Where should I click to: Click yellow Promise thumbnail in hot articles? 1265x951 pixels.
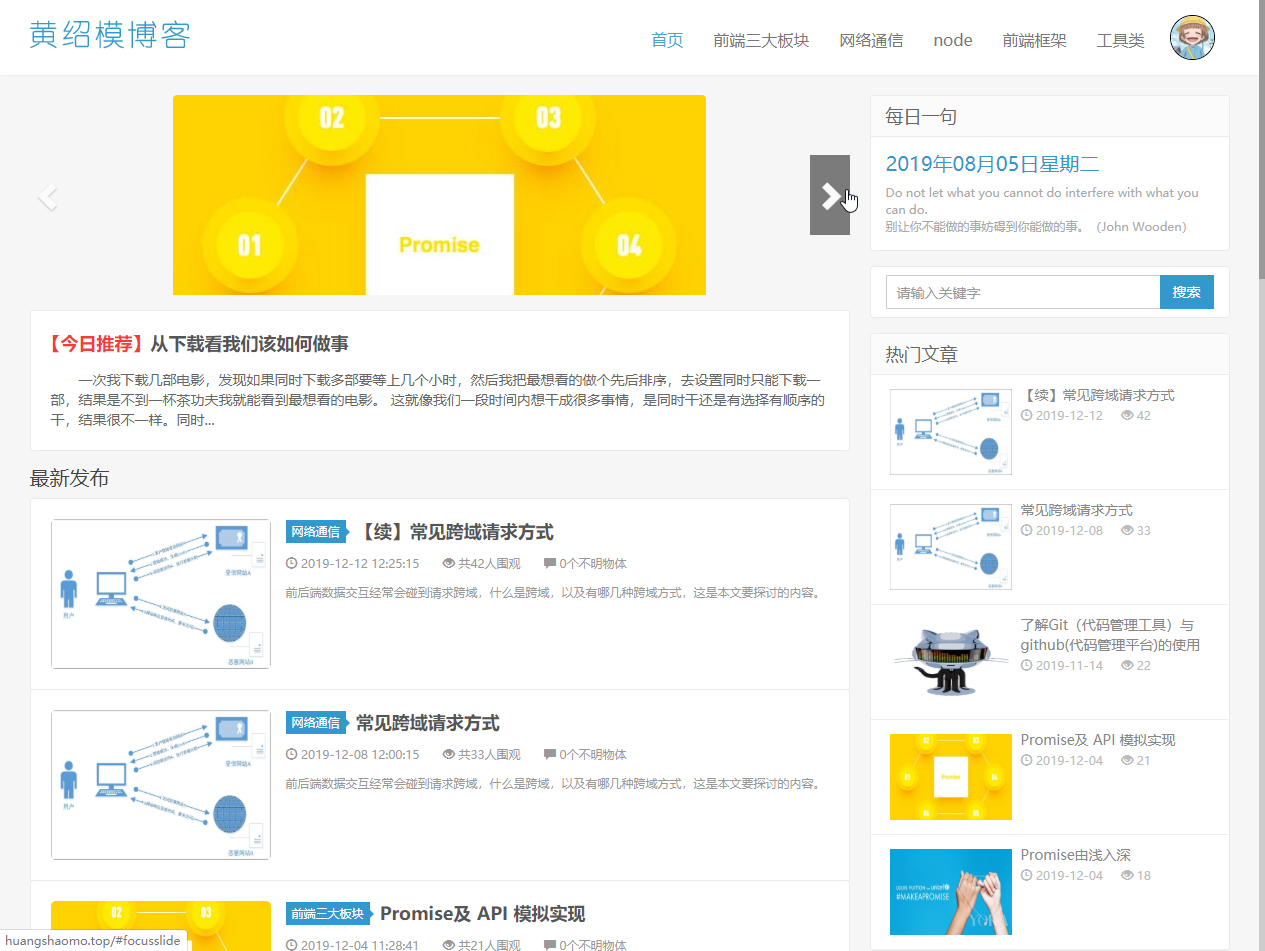click(951, 777)
